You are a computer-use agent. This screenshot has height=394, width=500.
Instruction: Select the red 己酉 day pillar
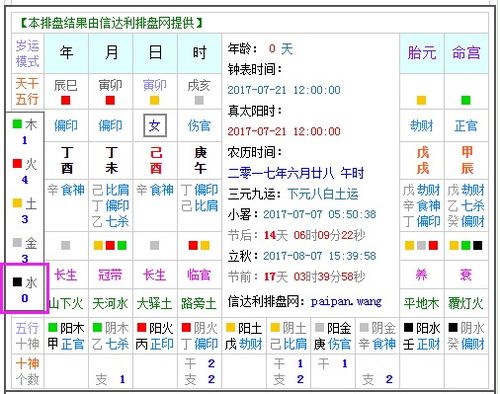click(x=156, y=160)
